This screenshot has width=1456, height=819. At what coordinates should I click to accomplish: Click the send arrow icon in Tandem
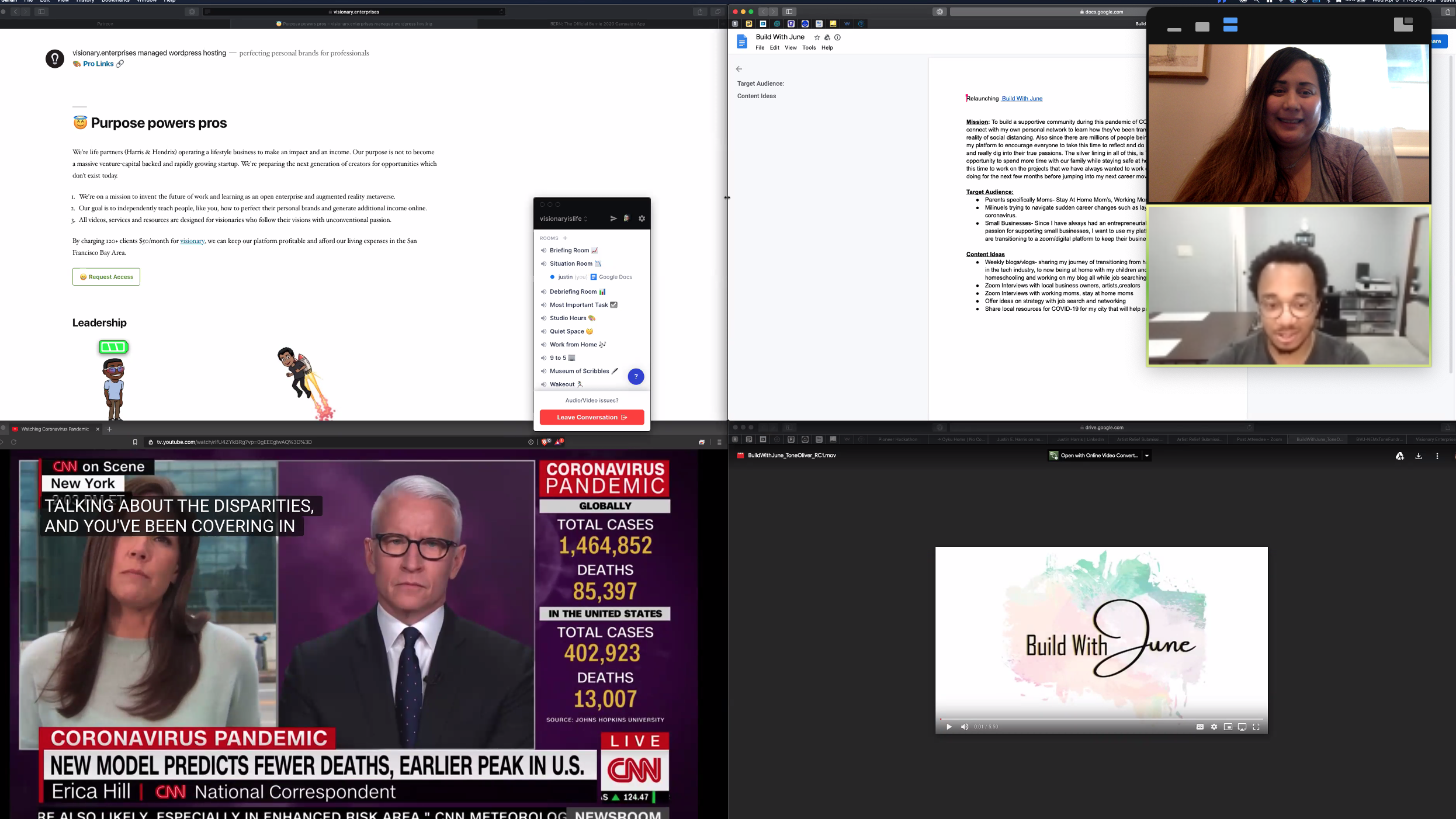613,218
